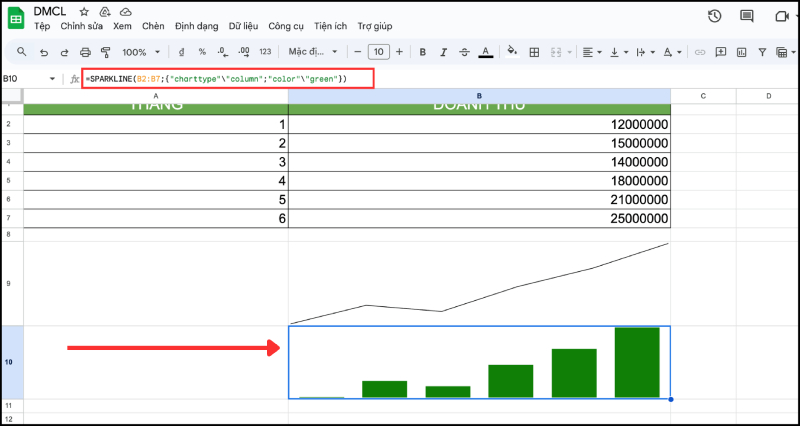
Task: Open the zoom 100% dropdown
Action: coord(141,52)
